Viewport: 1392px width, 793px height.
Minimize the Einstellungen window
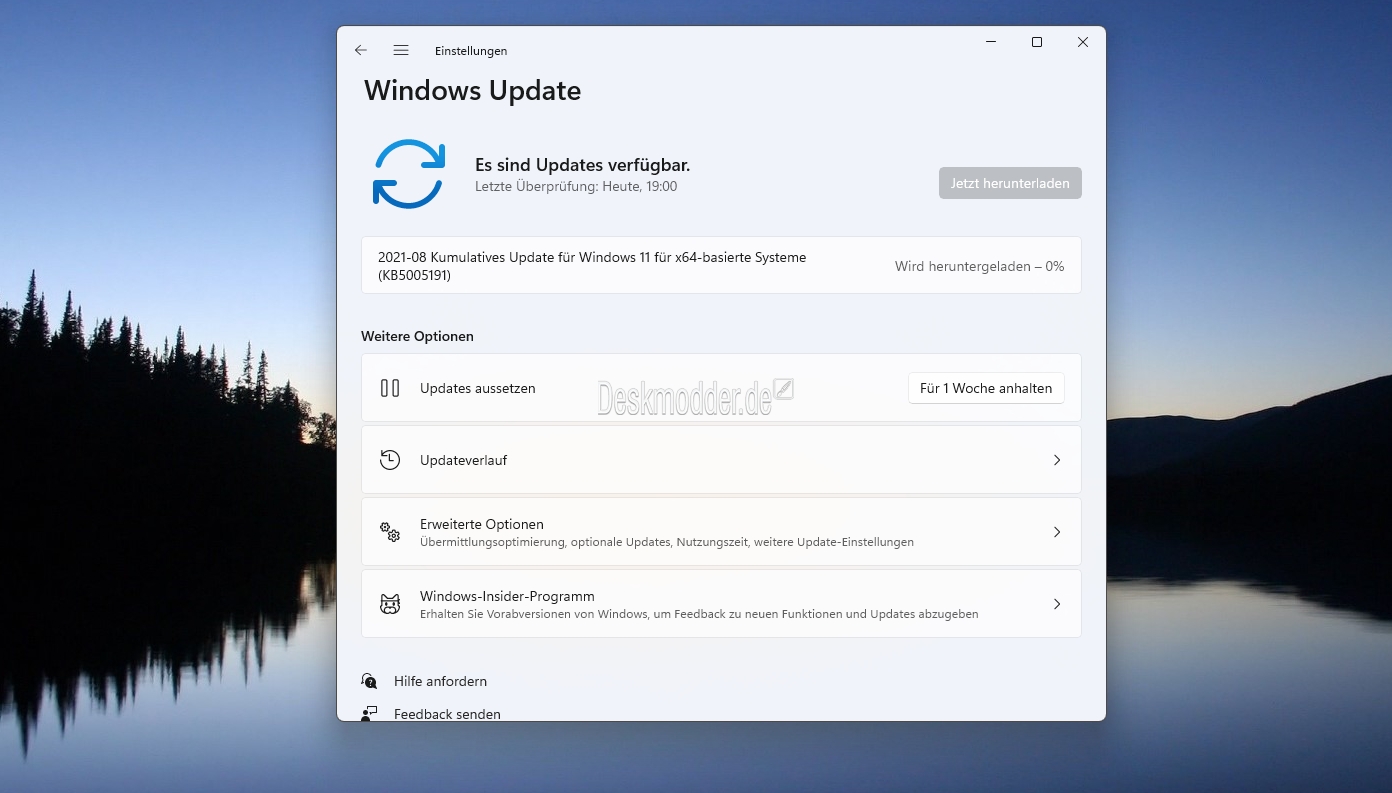pos(991,42)
